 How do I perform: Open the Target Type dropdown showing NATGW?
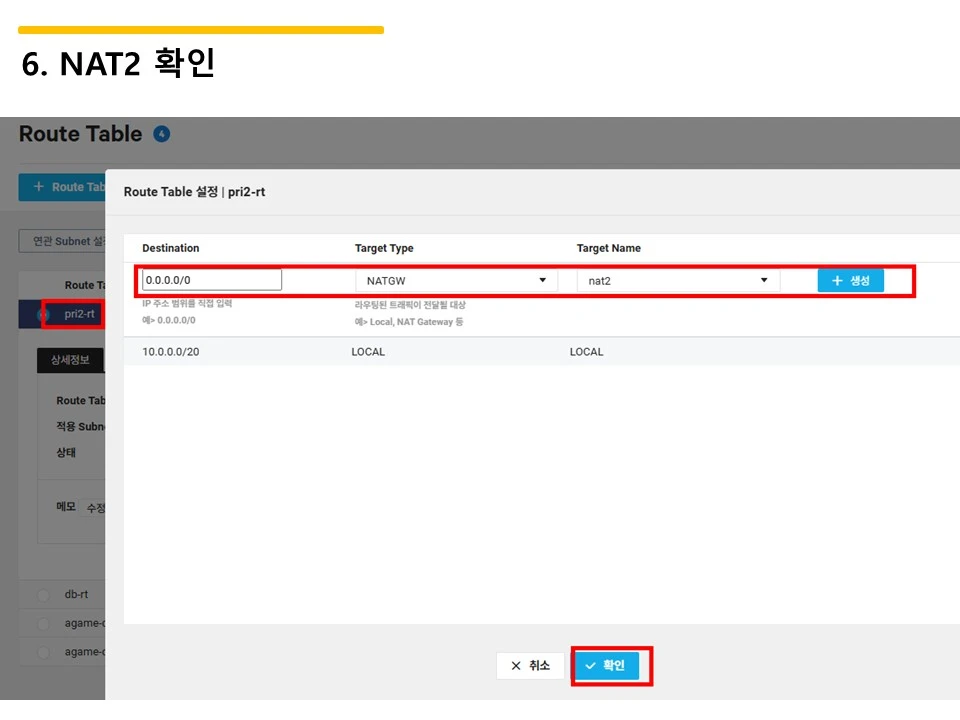click(456, 281)
